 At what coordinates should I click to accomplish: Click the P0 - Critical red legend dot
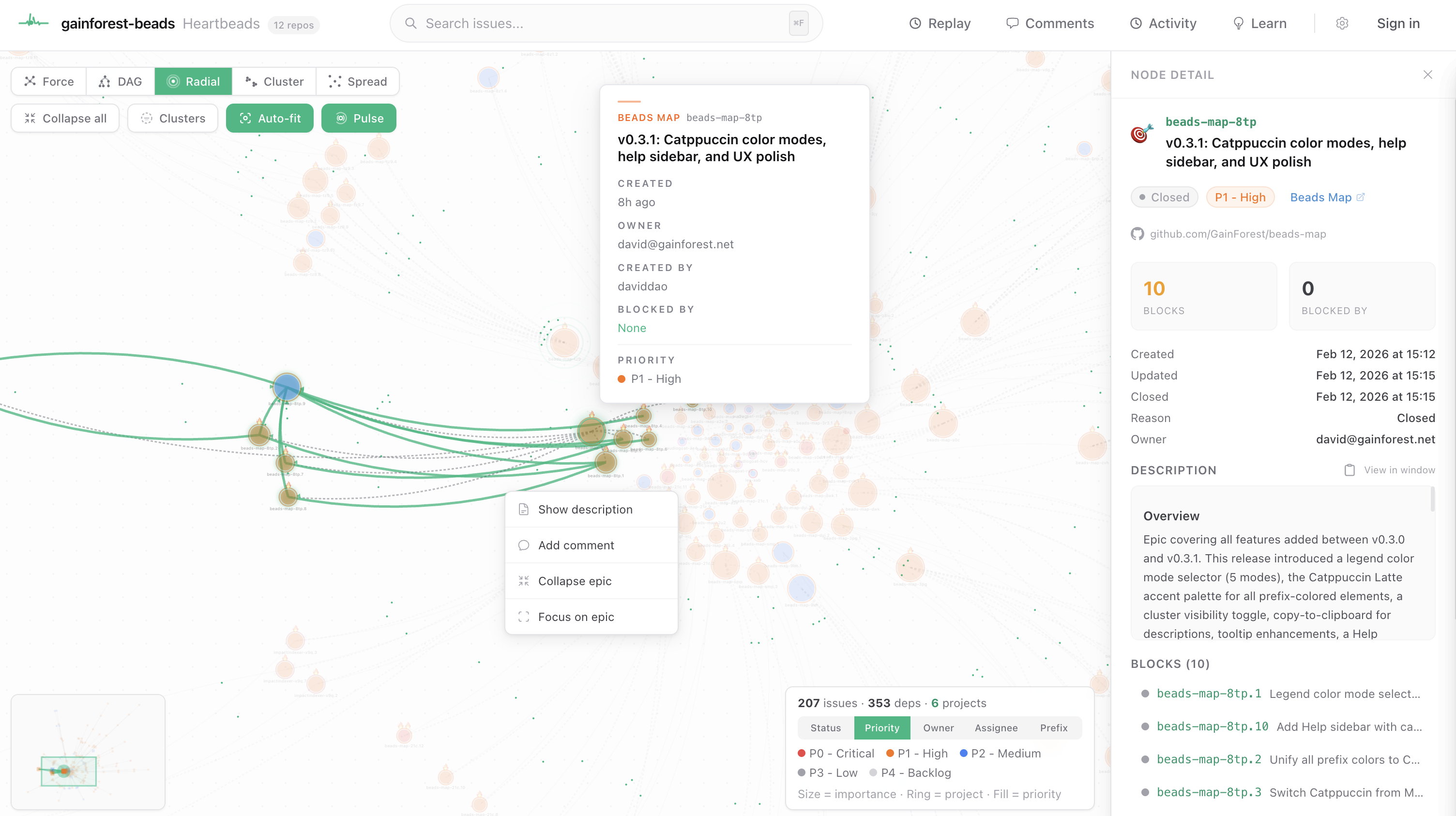point(802,753)
